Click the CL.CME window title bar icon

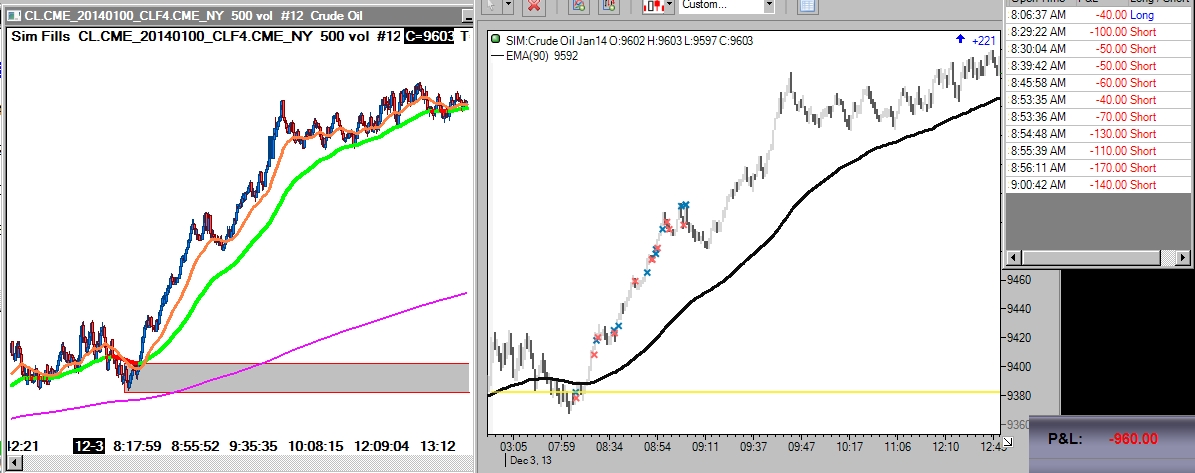coord(15,15)
